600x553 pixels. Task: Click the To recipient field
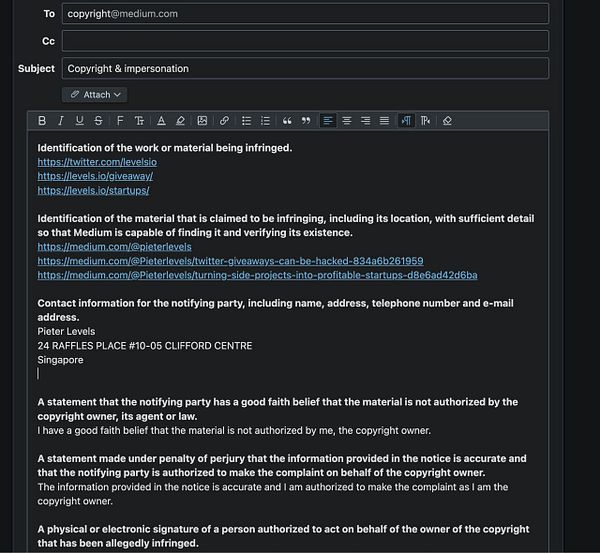[305, 14]
